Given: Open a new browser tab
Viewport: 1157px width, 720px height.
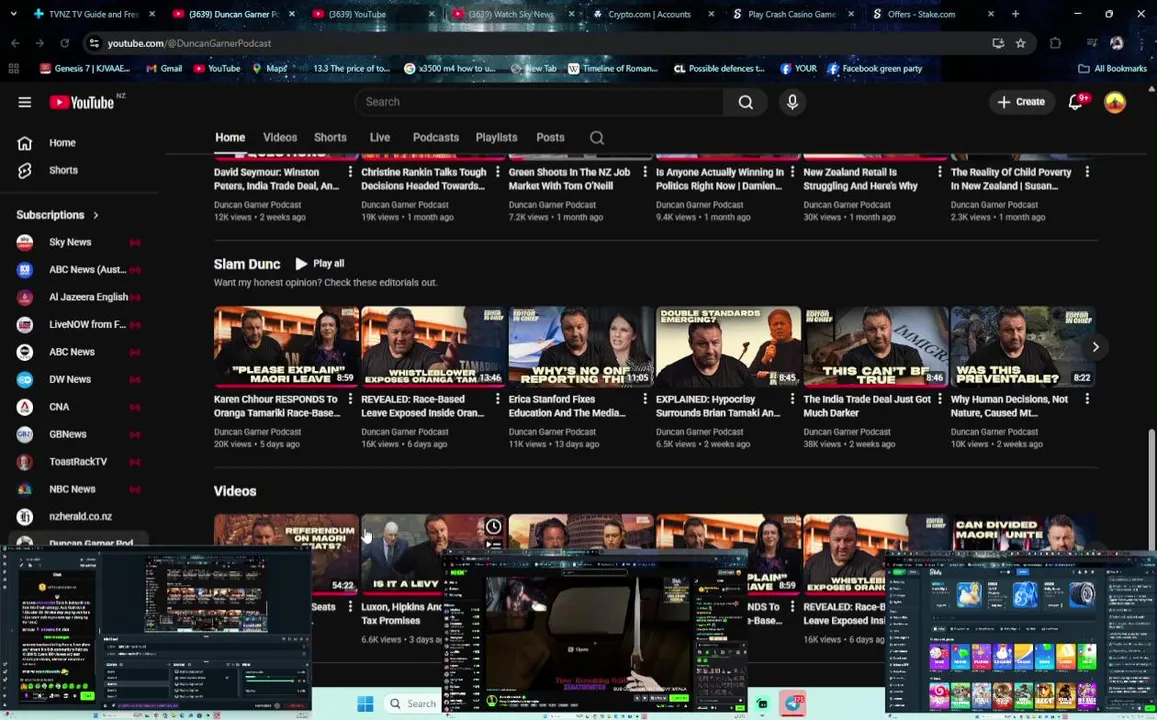Looking at the screenshot, I should tap(1015, 14).
